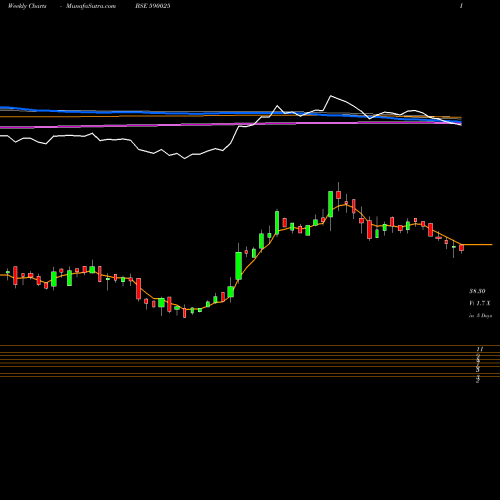Click the "11" label above the orange lines
This screenshot has width=500, height=500.
point(480,349)
